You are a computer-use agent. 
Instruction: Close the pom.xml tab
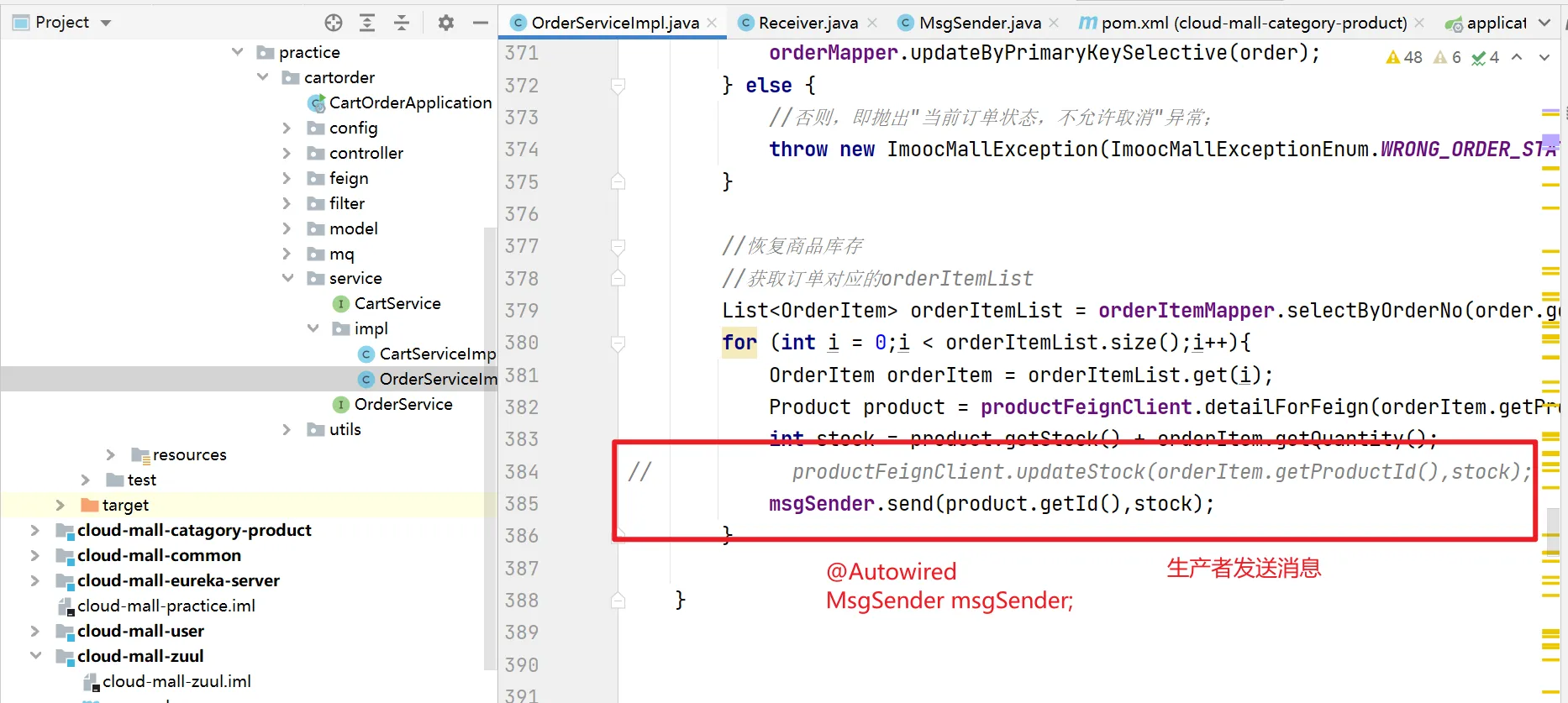click(1419, 23)
